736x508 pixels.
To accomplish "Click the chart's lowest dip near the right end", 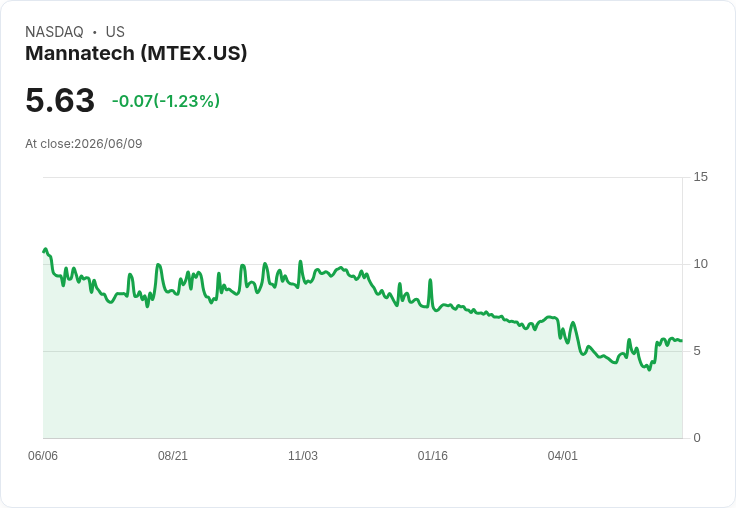I will [650, 369].
